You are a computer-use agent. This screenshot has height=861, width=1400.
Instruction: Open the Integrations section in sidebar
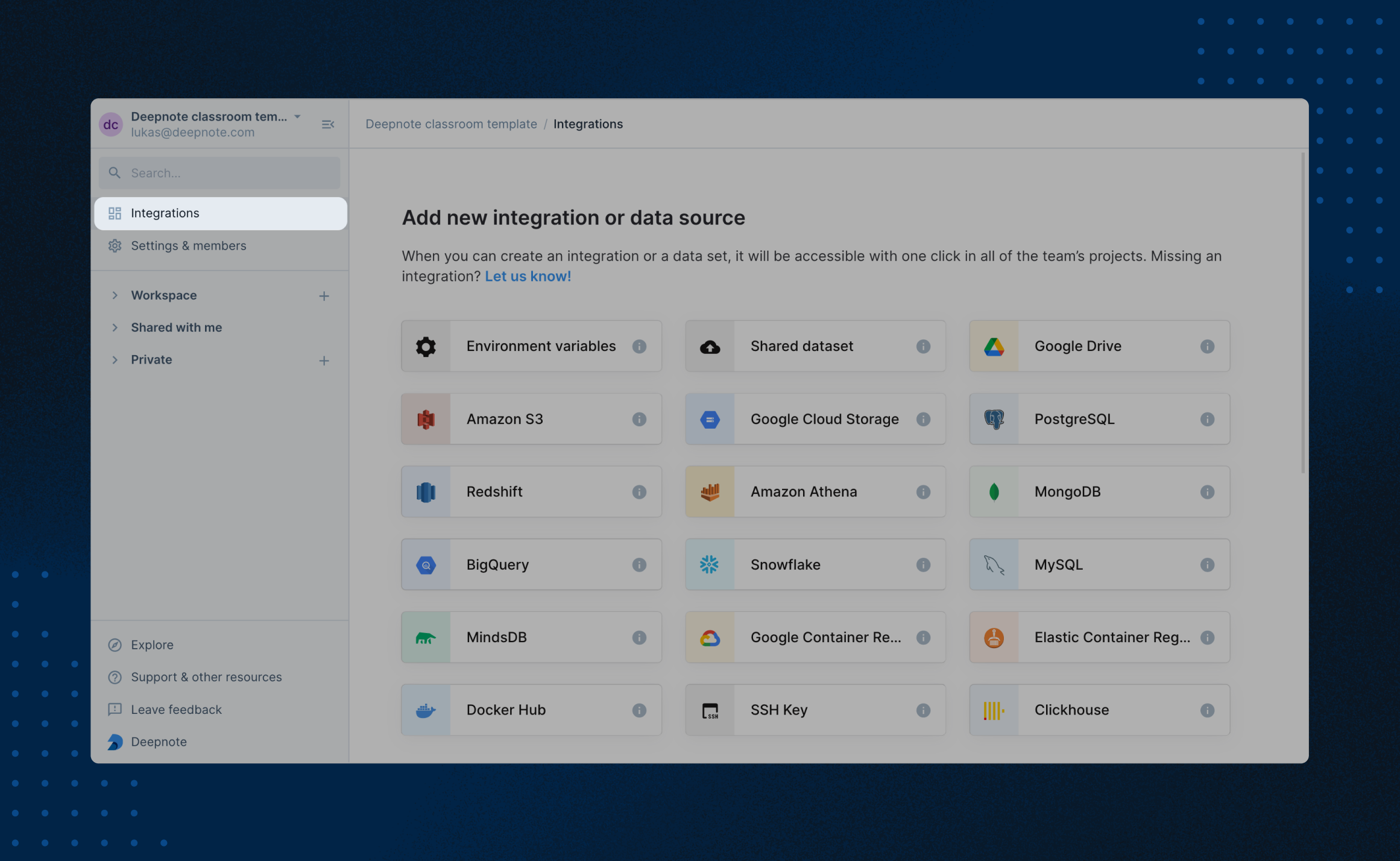(x=165, y=213)
